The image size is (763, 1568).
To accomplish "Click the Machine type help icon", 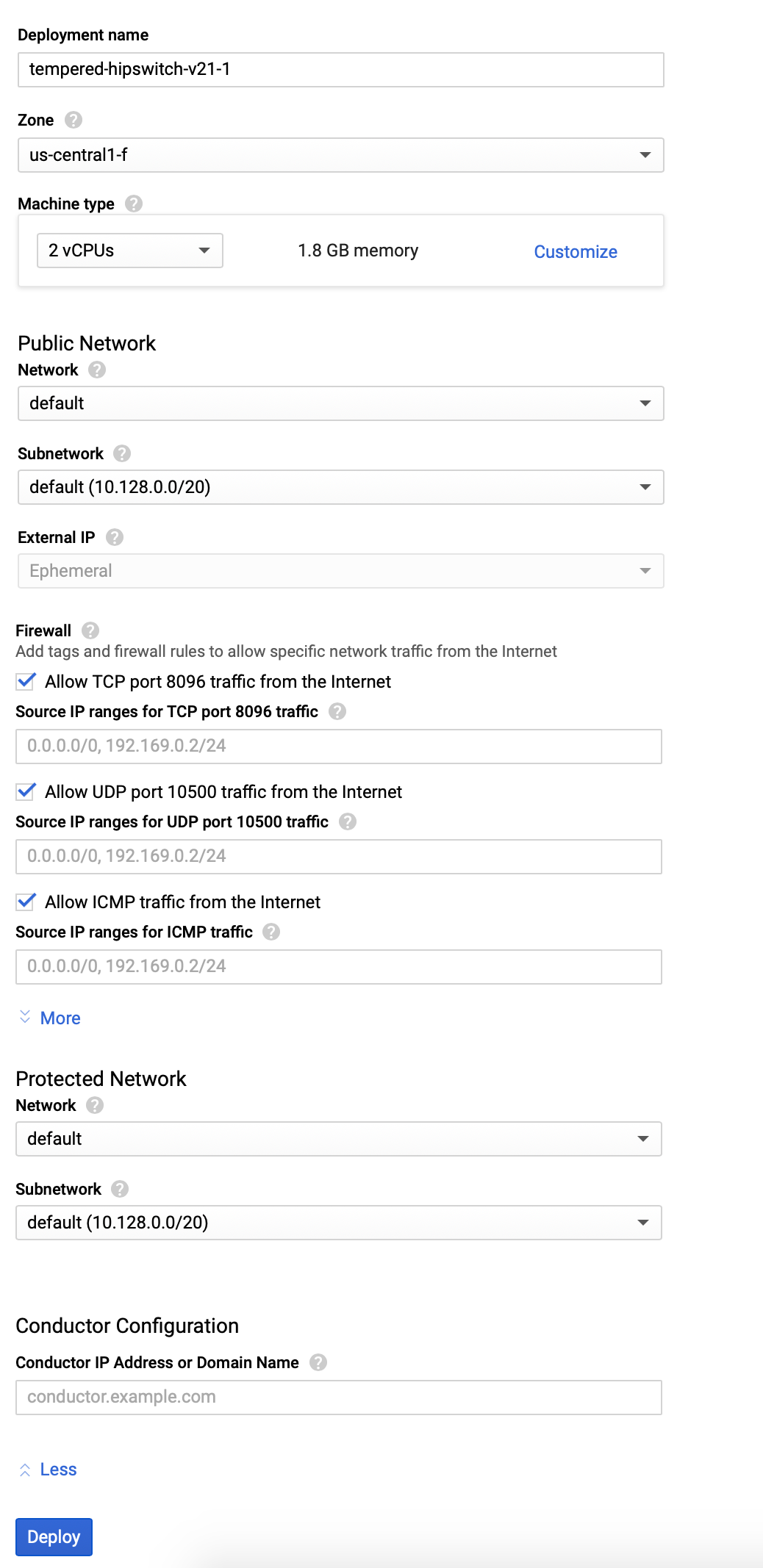I will tap(134, 204).
